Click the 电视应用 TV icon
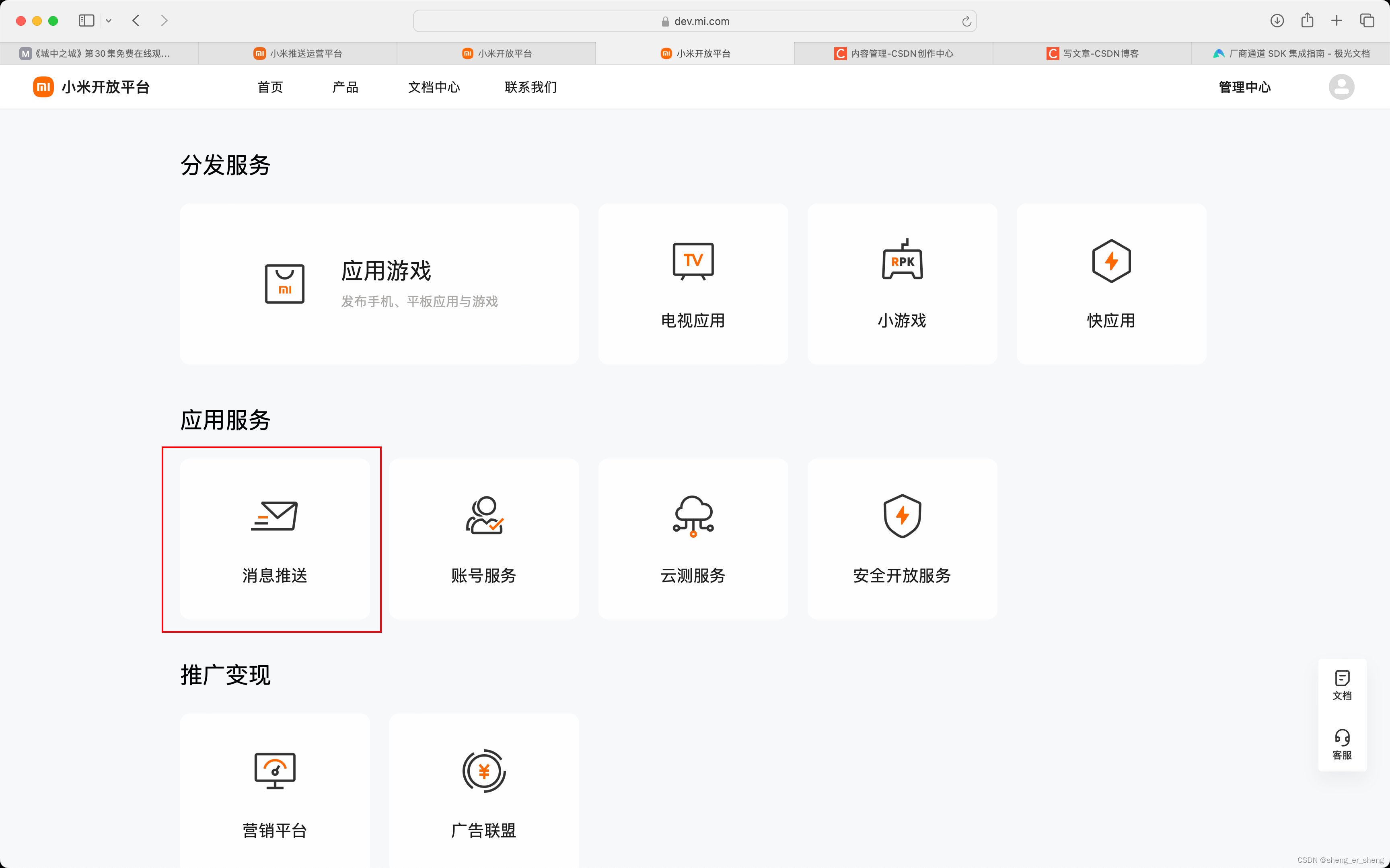Screen dimensions: 1390x868 tap(693, 261)
